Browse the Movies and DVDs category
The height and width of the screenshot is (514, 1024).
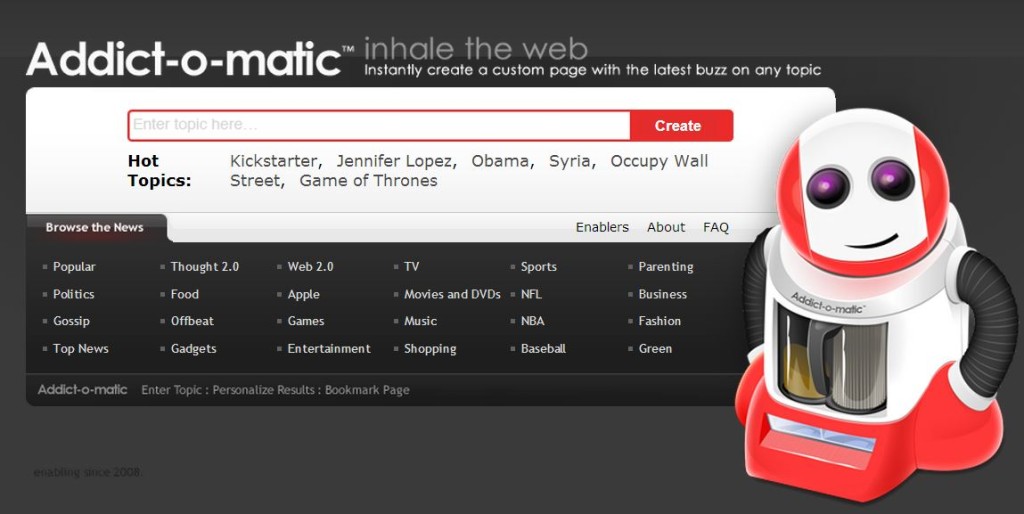pos(452,294)
